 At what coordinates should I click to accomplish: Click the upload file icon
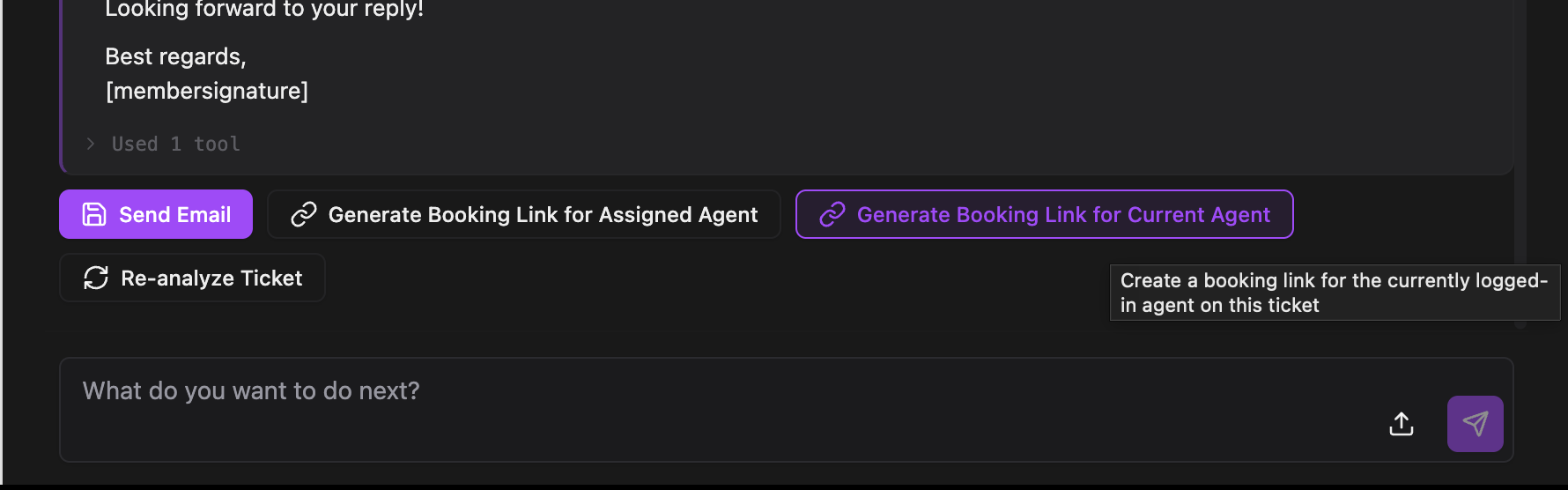pyautogui.click(x=1402, y=424)
